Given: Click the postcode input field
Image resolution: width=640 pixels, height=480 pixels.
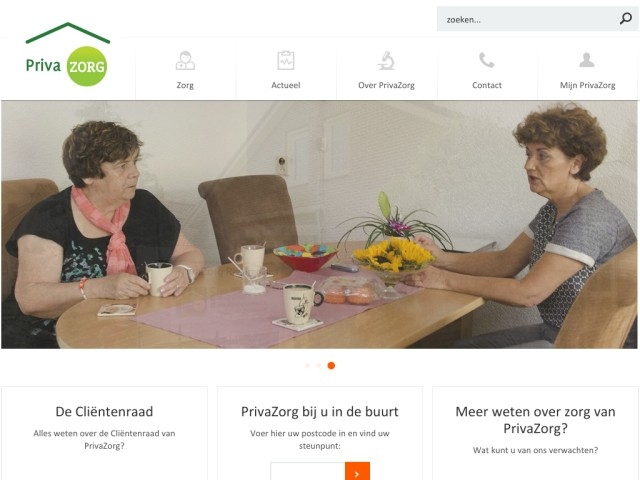Looking at the screenshot, I should (308, 471).
